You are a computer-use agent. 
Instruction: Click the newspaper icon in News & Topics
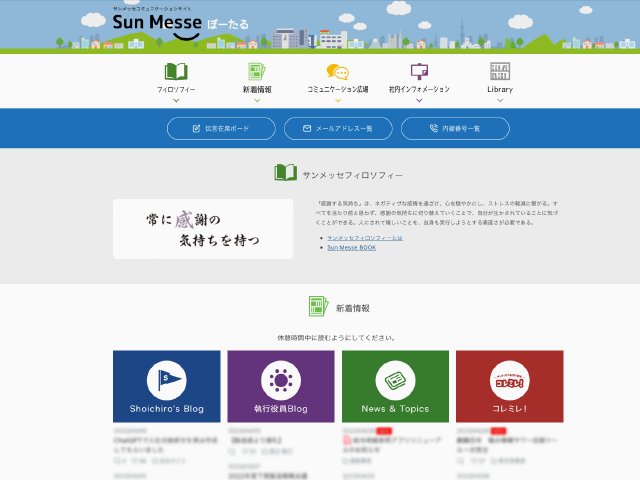tap(395, 380)
